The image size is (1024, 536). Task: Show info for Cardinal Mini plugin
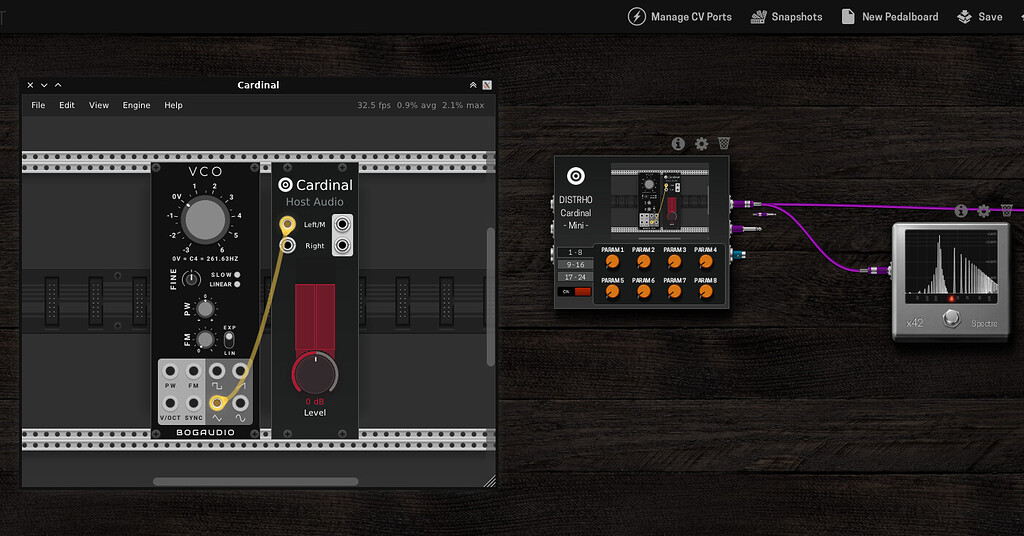678,144
